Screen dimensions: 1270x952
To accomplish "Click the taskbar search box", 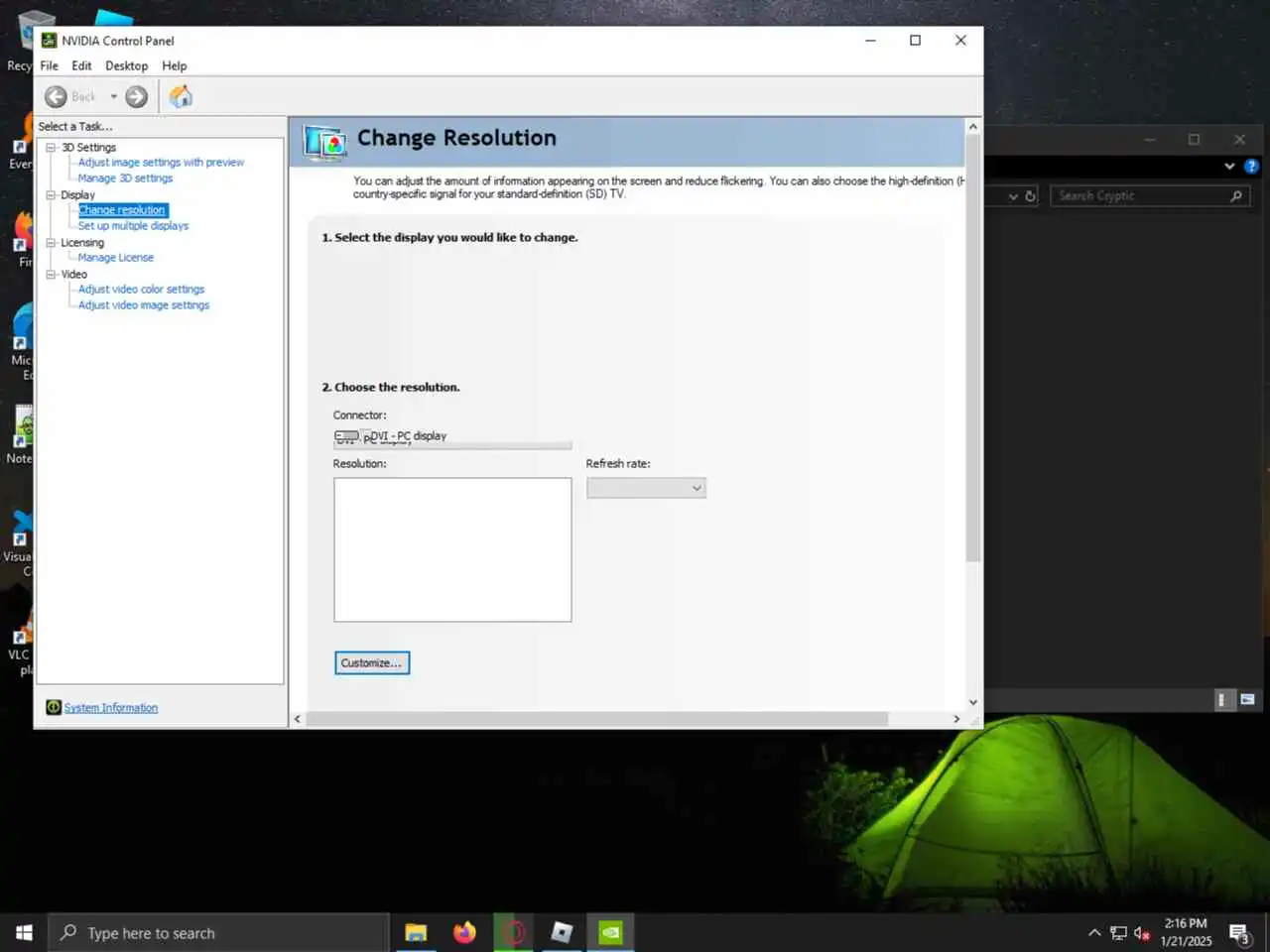I will [x=218, y=932].
